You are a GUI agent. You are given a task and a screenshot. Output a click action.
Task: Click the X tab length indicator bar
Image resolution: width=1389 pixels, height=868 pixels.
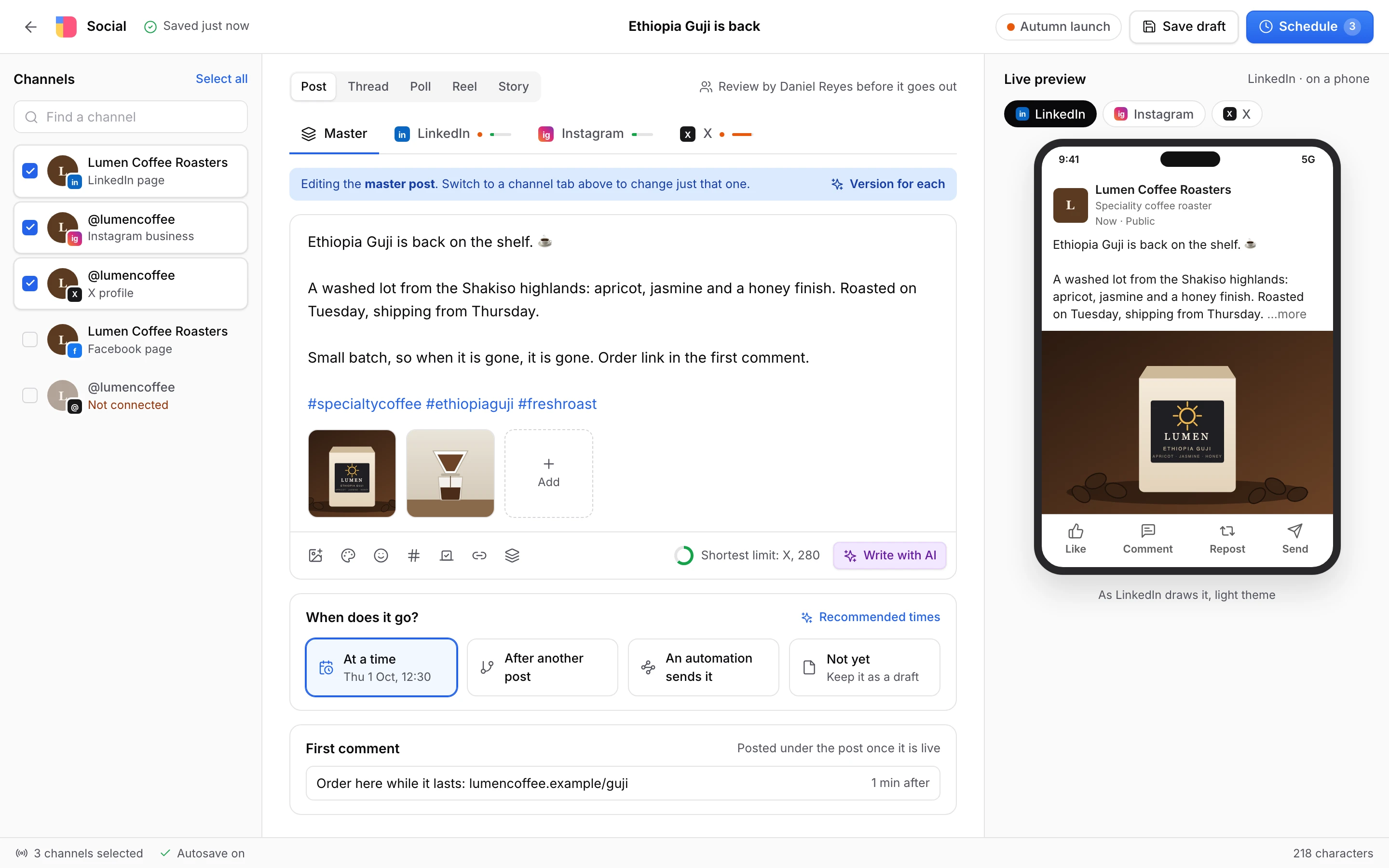tap(742, 135)
